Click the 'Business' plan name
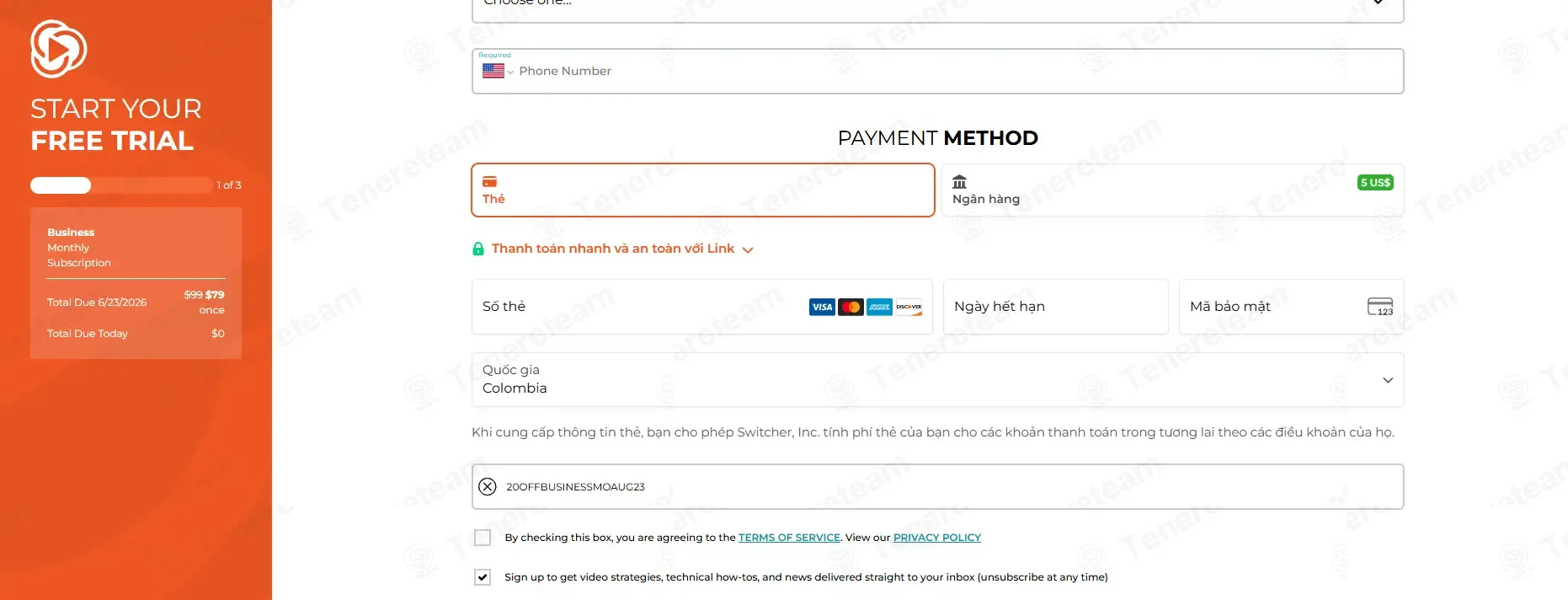Image resolution: width=1568 pixels, height=600 pixels. 71,233
